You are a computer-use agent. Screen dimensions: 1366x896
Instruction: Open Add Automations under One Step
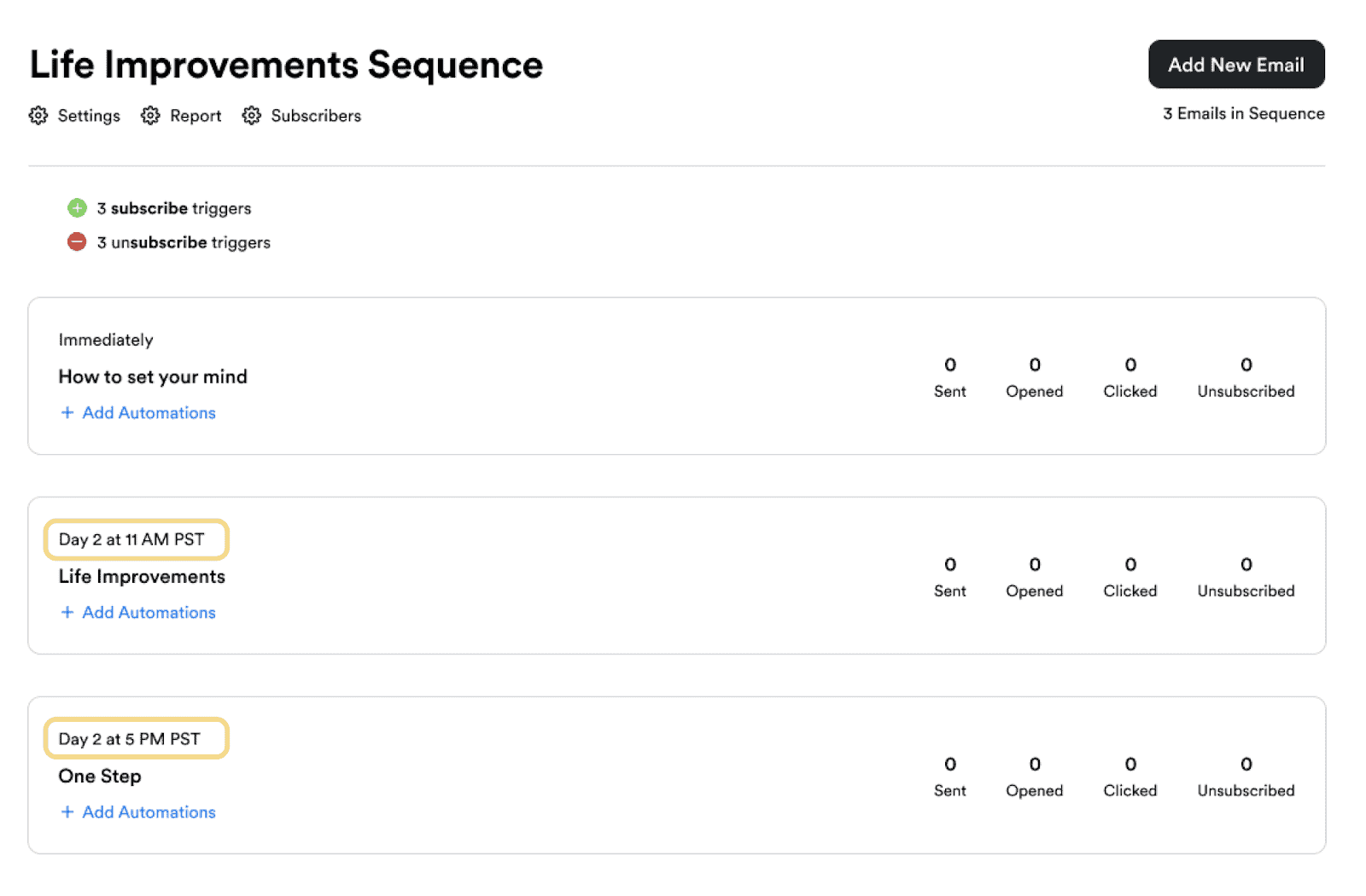click(149, 812)
